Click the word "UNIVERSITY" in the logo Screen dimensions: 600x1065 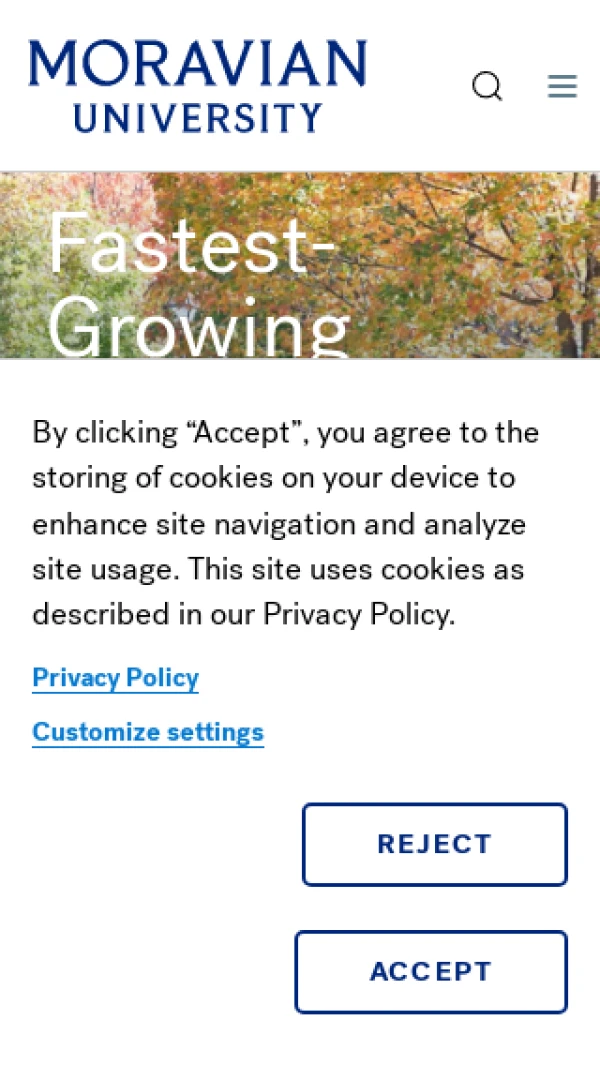click(x=198, y=118)
